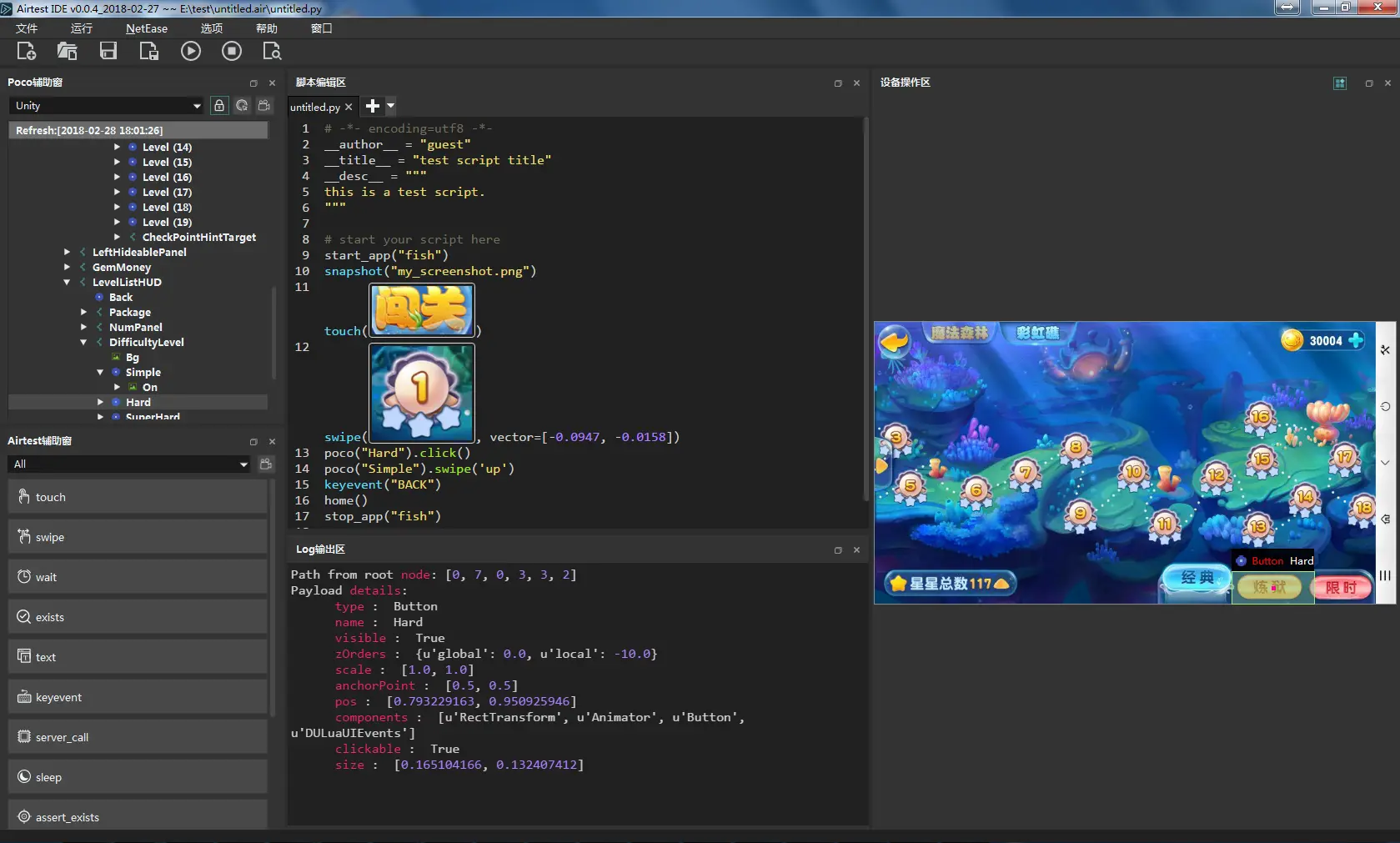Create a new script file
This screenshot has height=843, width=1400.
(26, 51)
